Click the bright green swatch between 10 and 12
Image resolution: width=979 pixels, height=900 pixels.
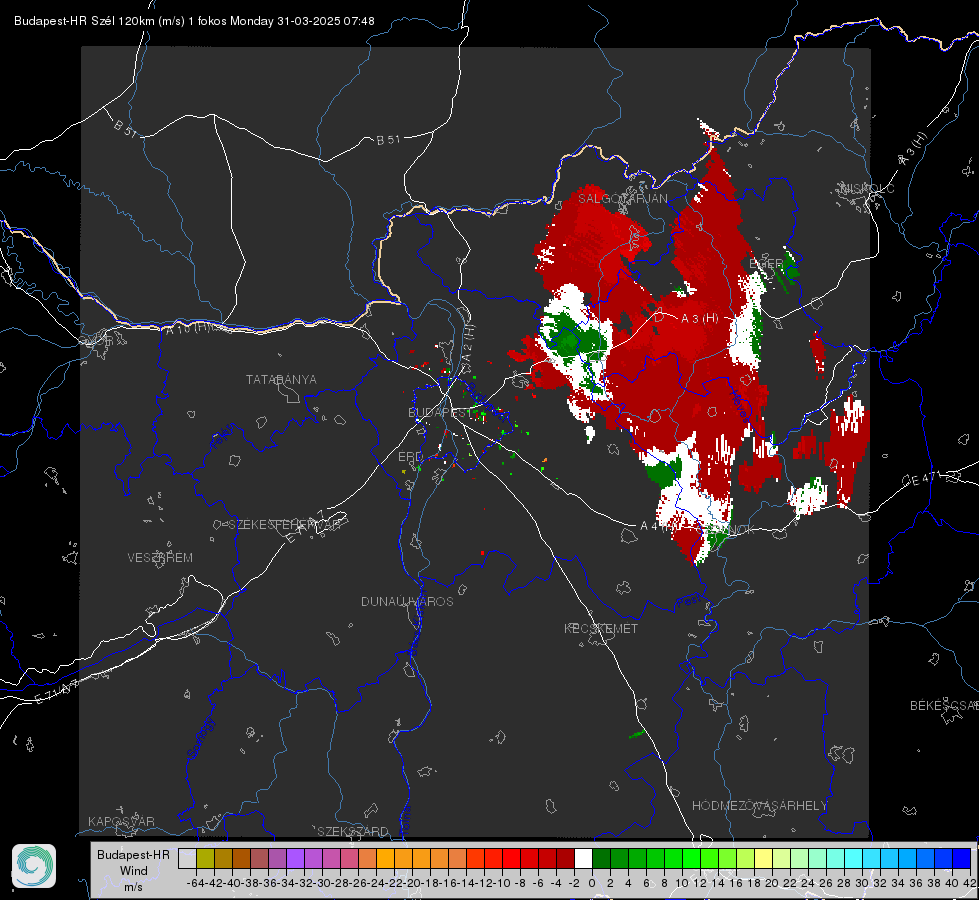[691, 859]
